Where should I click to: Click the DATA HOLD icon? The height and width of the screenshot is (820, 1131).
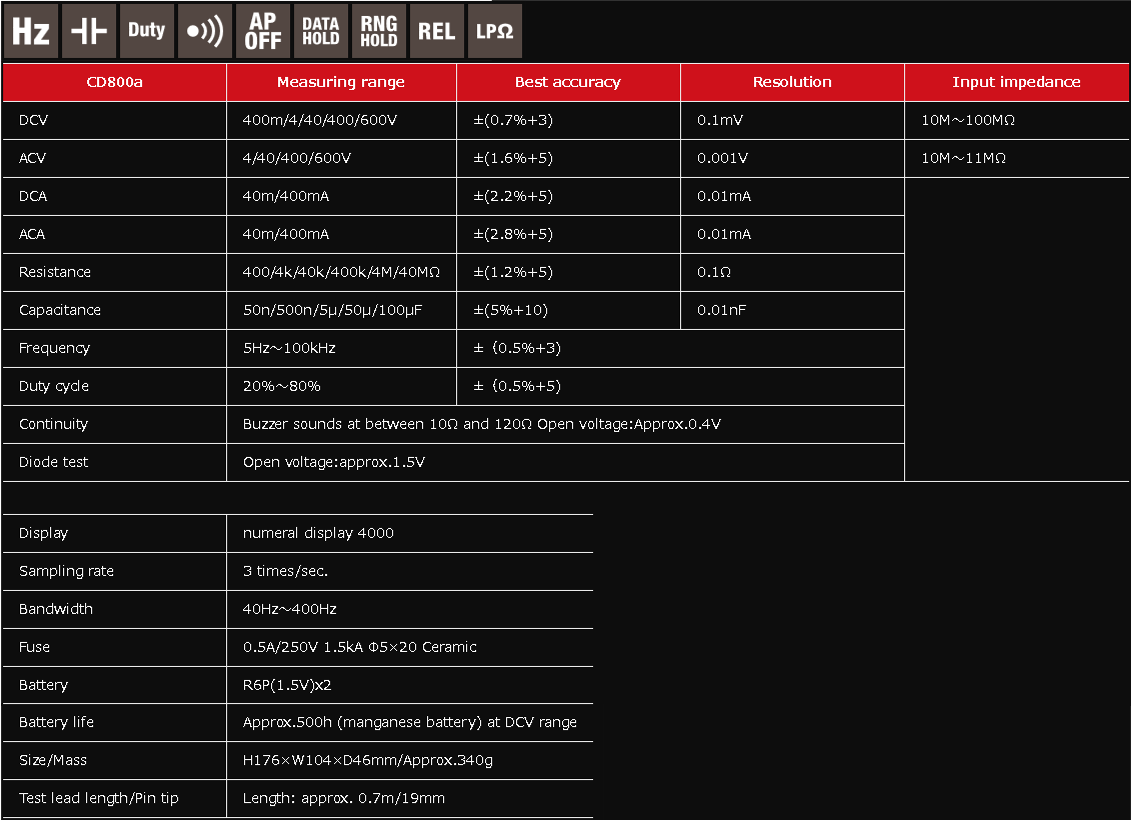click(320, 31)
